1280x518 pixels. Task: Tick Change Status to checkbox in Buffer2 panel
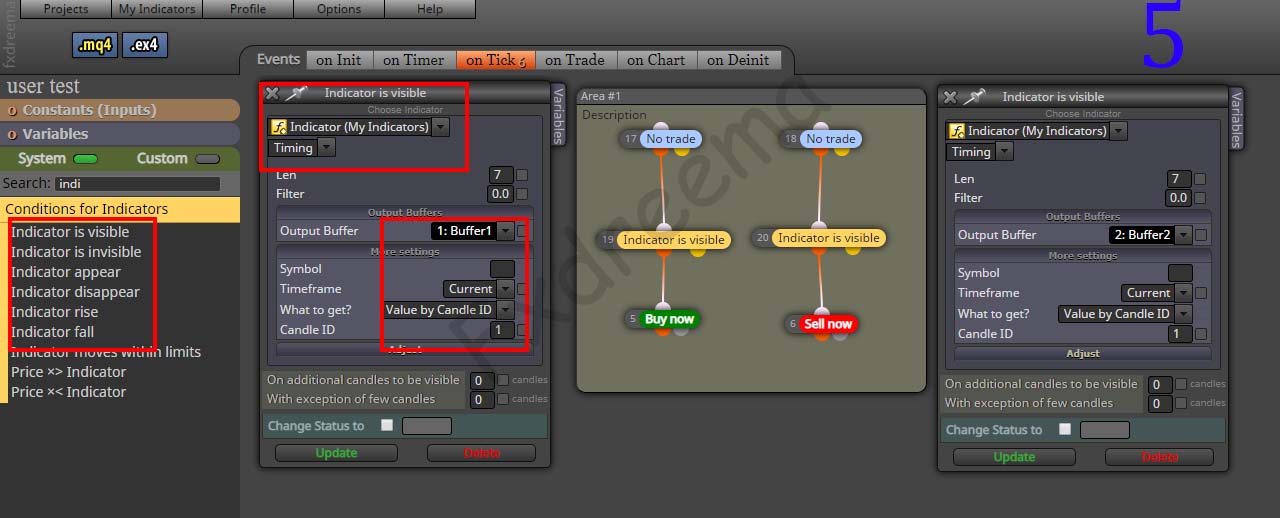(1065, 429)
